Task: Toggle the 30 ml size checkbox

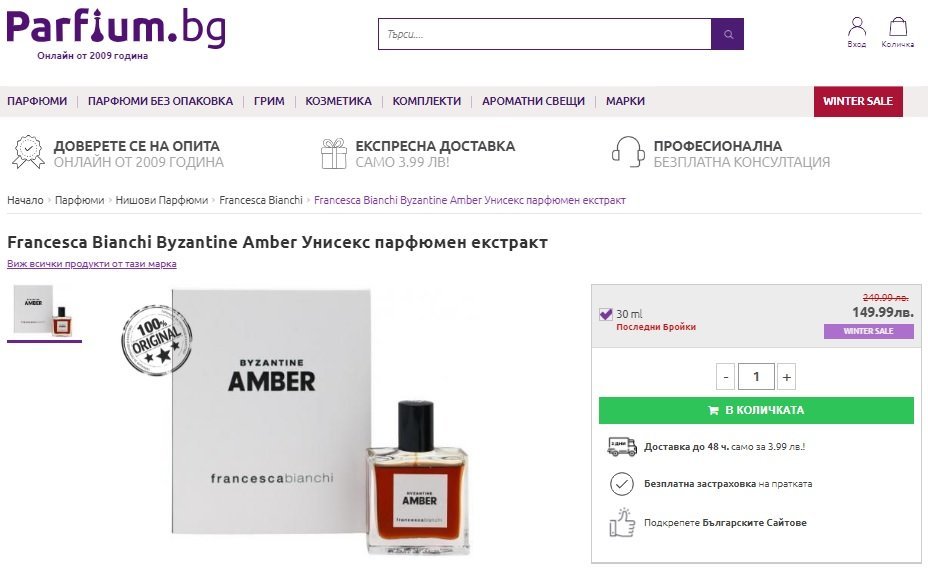Action: tap(605, 314)
